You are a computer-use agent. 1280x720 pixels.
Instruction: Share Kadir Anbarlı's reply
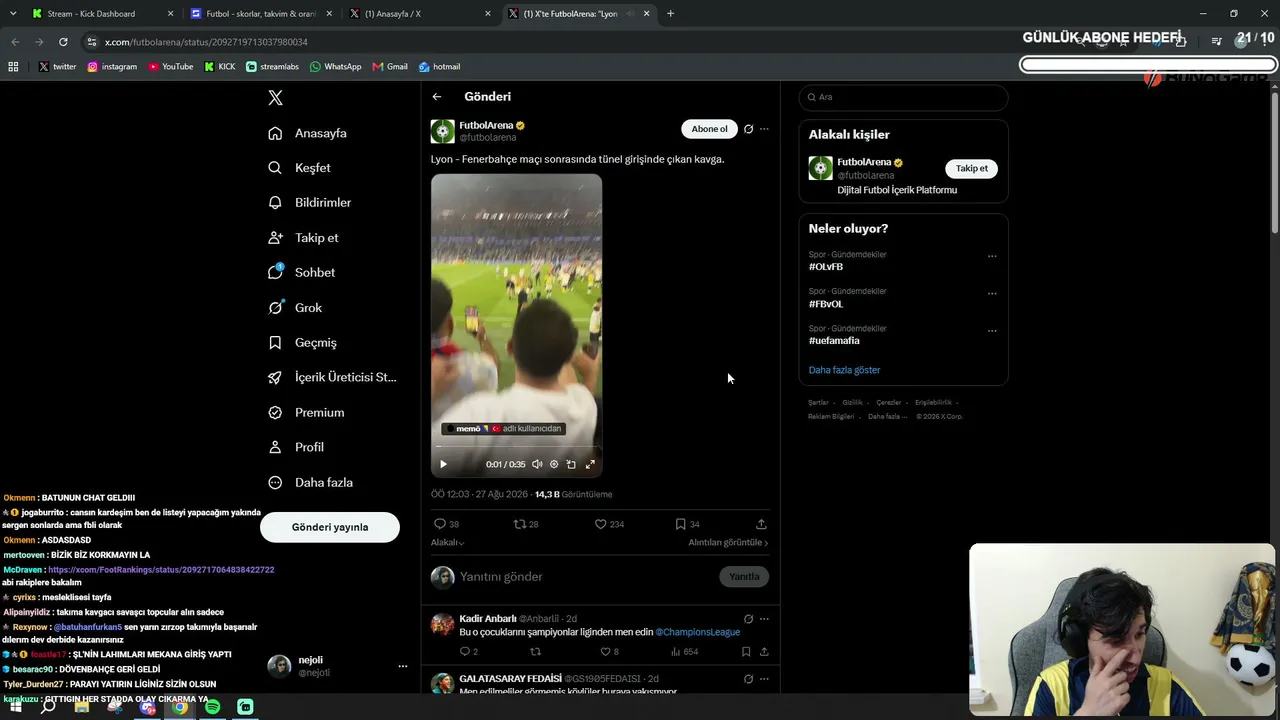point(764,652)
